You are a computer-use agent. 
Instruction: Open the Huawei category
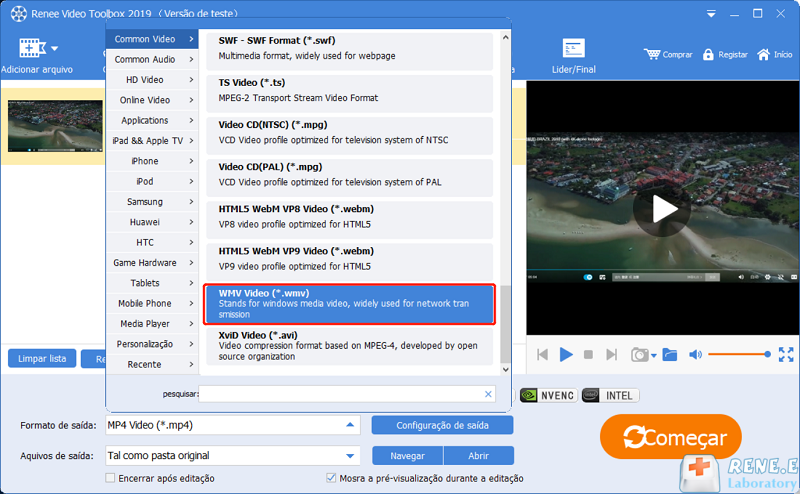152,222
